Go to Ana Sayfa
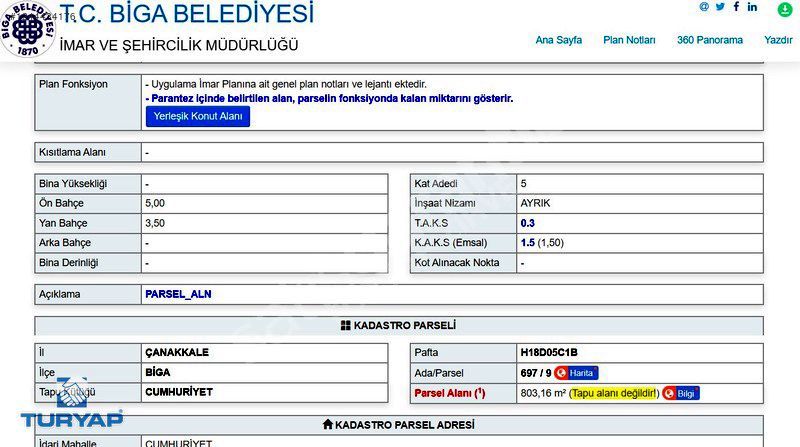Image resolution: width=800 pixels, height=447 pixels. 558,40
